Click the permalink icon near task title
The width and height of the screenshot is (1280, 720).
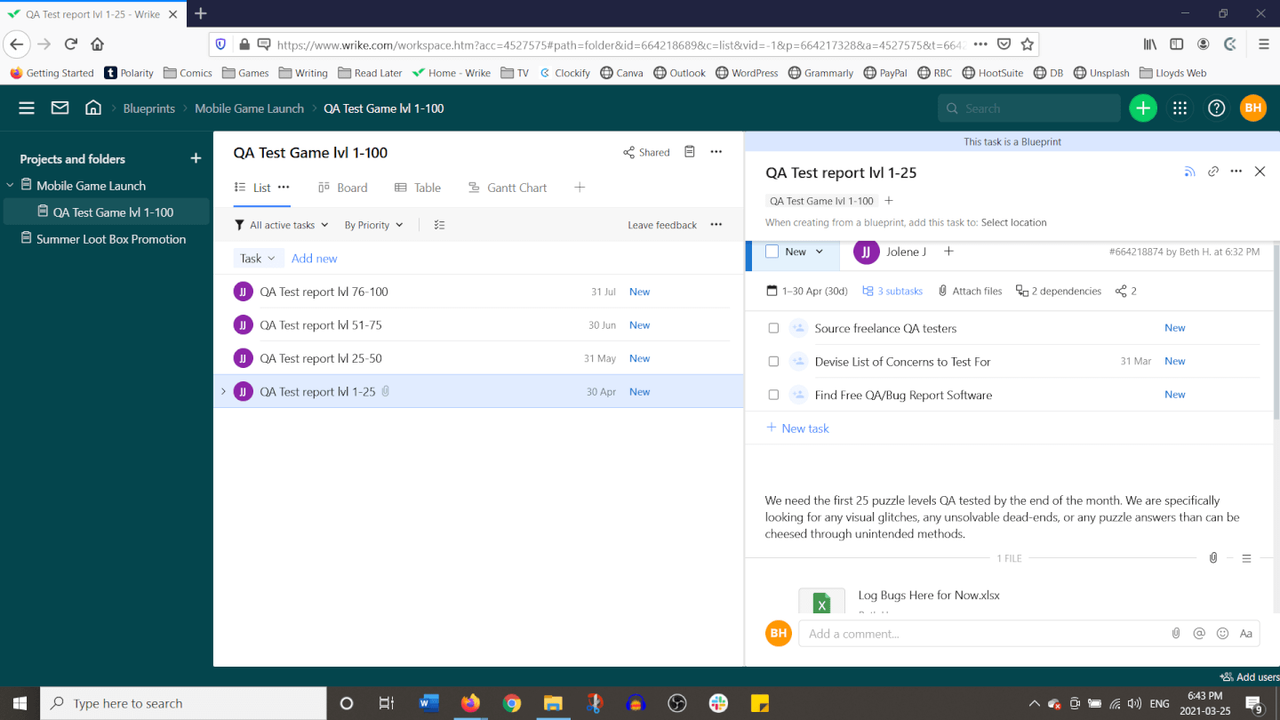click(x=1213, y=171)
